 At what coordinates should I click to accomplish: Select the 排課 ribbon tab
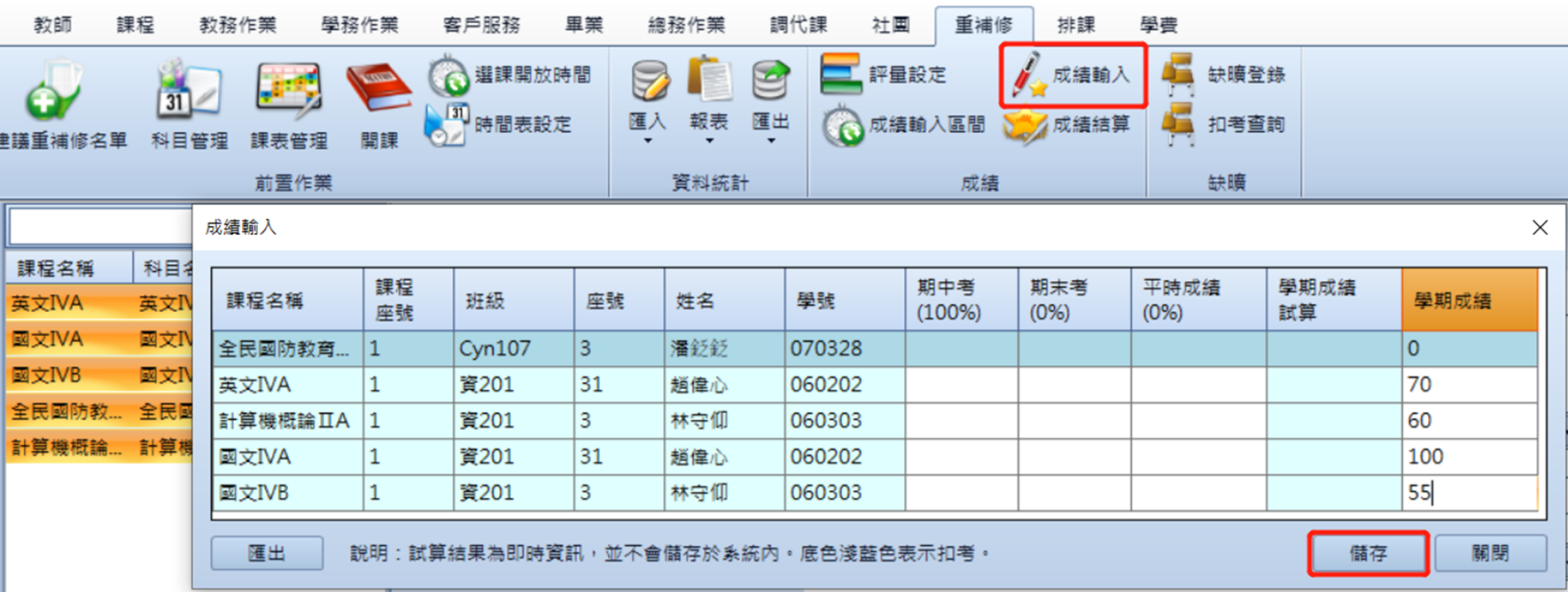click(1076, 25)
